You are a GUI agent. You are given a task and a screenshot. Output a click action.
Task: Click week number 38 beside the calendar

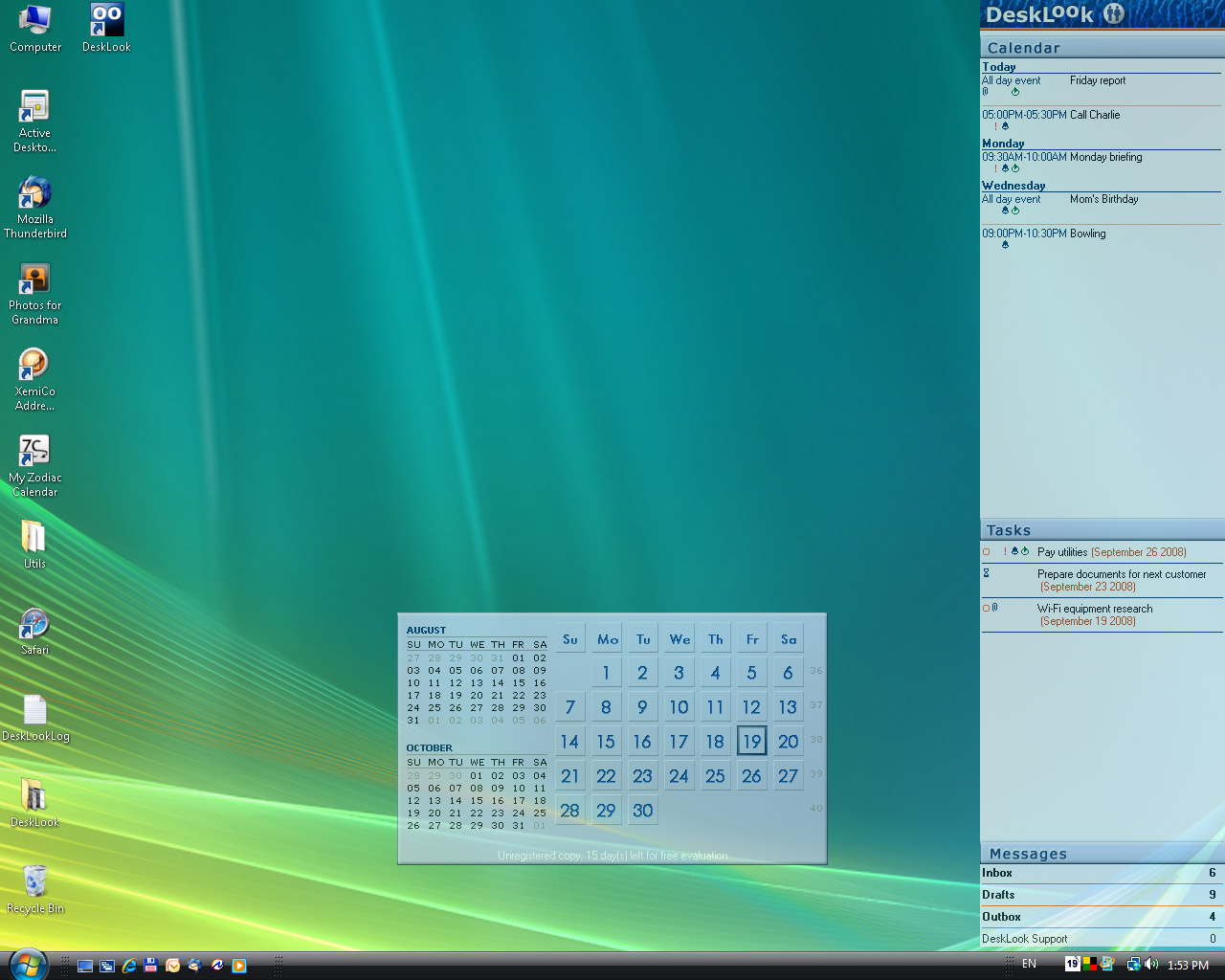pos(816,740)
